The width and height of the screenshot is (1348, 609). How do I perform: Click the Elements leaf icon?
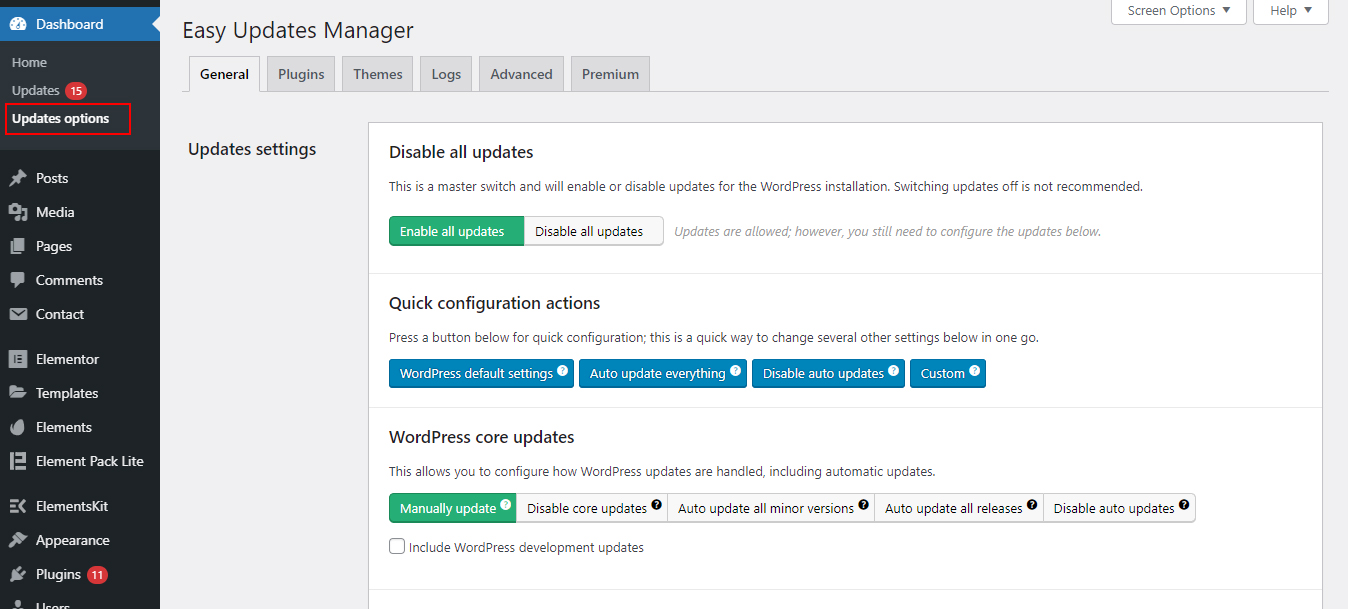click(x=18, y=427)
